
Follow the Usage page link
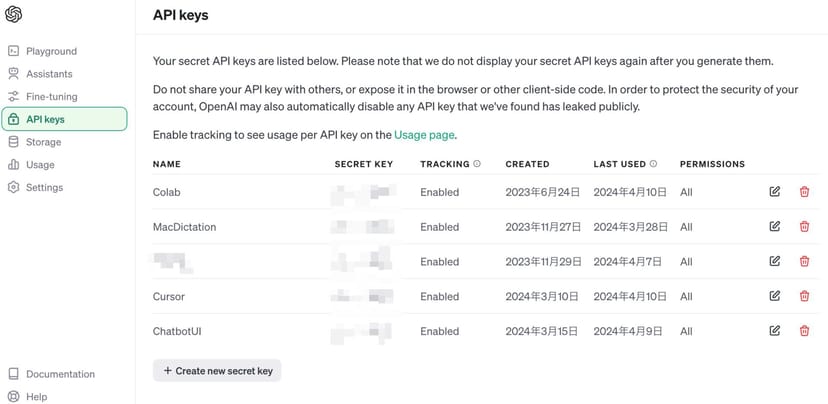click(425, 135)
